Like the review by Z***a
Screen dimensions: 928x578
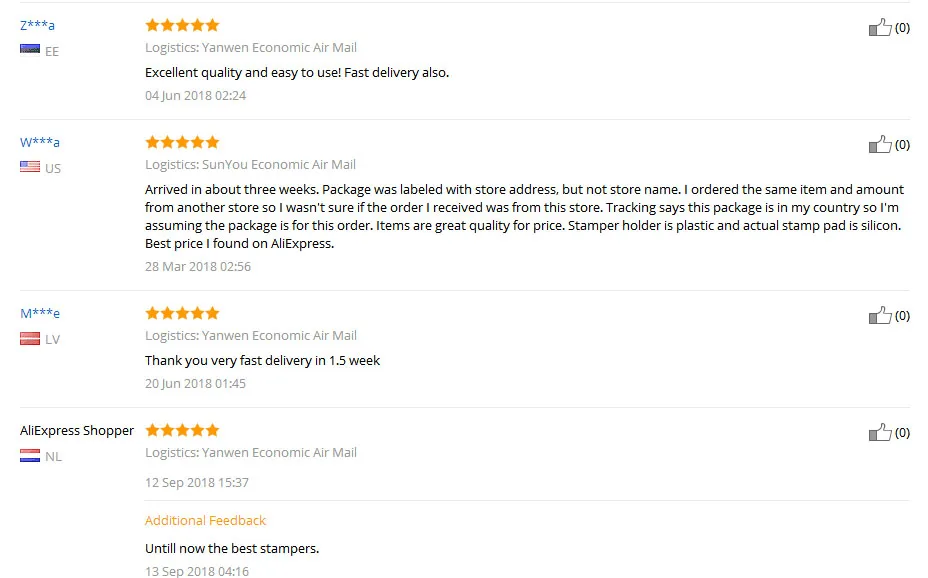pos(879,27)
